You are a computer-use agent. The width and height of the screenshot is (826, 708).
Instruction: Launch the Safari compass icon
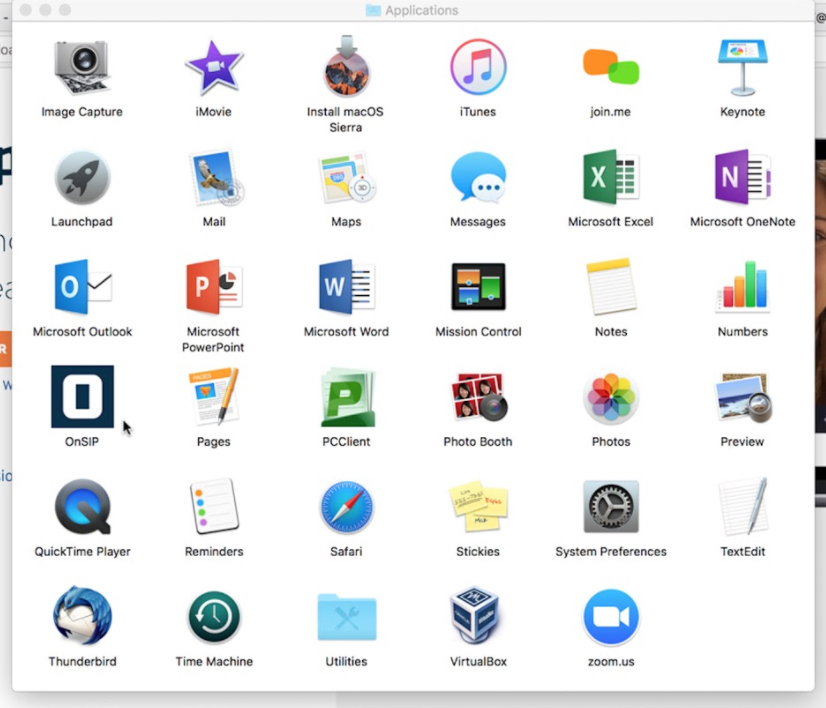tap(347, 507)
